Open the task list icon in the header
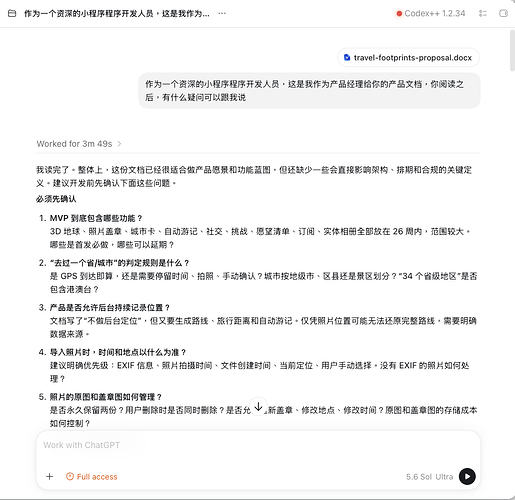The image size is (515, 500). tap(483, 14)
